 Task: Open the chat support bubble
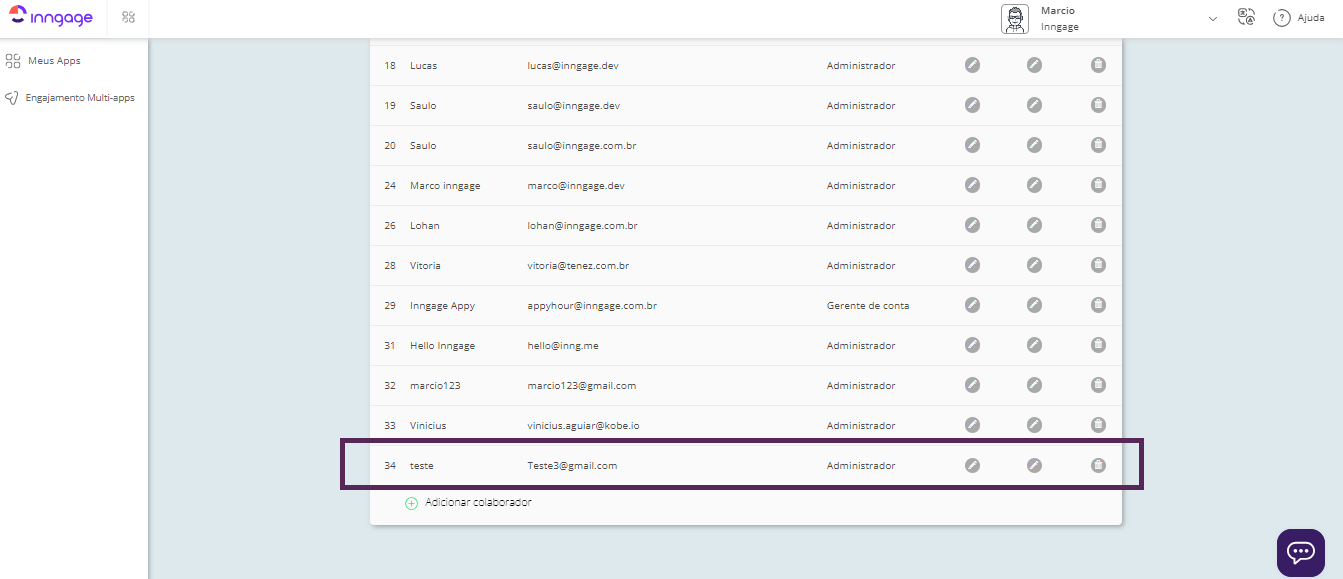coord(1300,552)
